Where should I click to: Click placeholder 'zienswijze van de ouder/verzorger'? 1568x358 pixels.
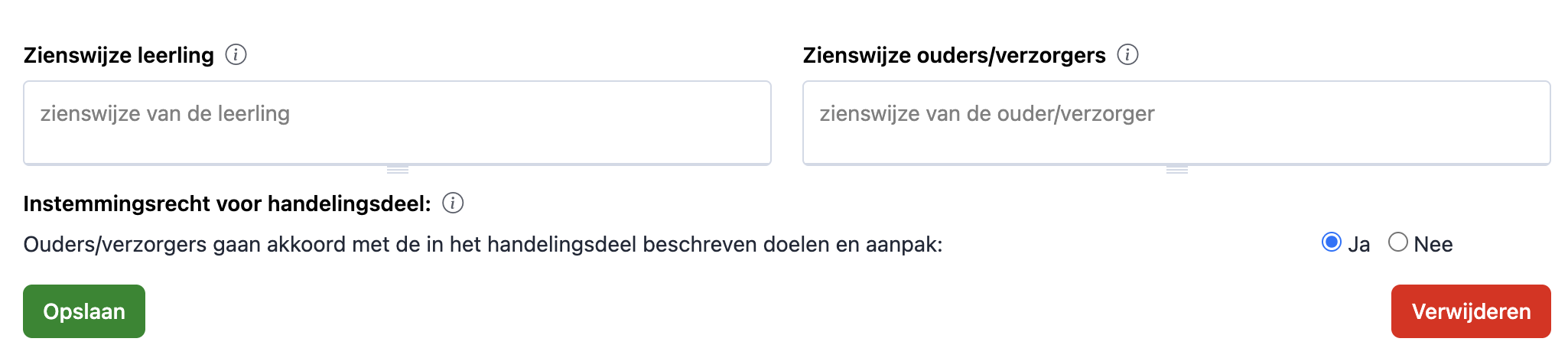[x=987, y=114]
